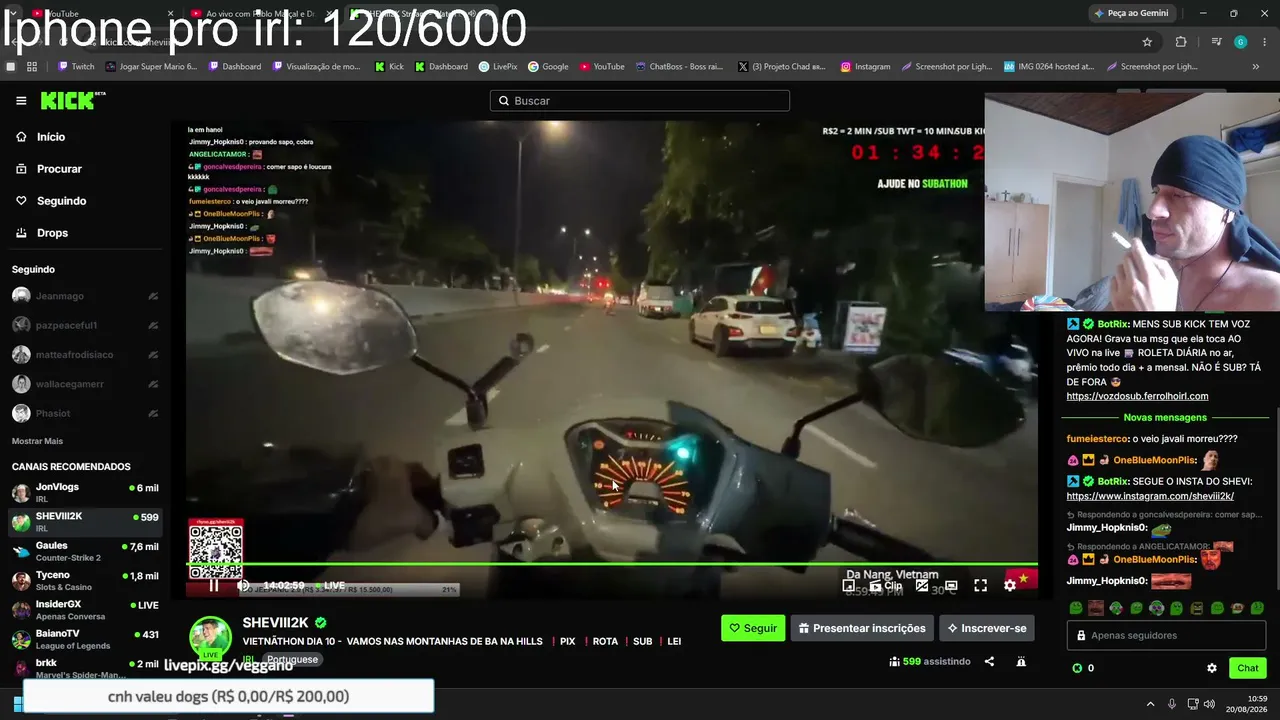Toggle theater mode in the player

click(951, 586)
